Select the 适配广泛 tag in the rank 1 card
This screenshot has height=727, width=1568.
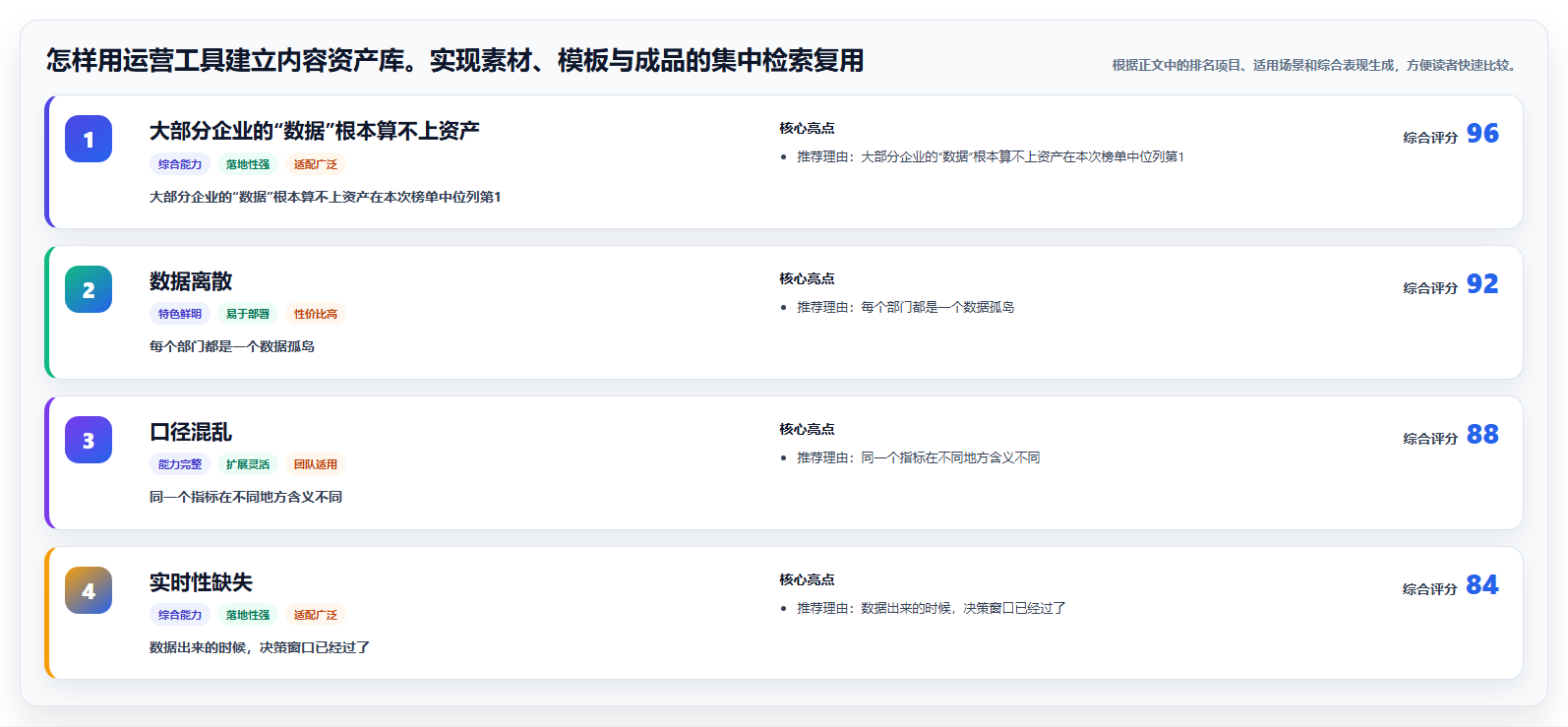click(x=315, y=164)
